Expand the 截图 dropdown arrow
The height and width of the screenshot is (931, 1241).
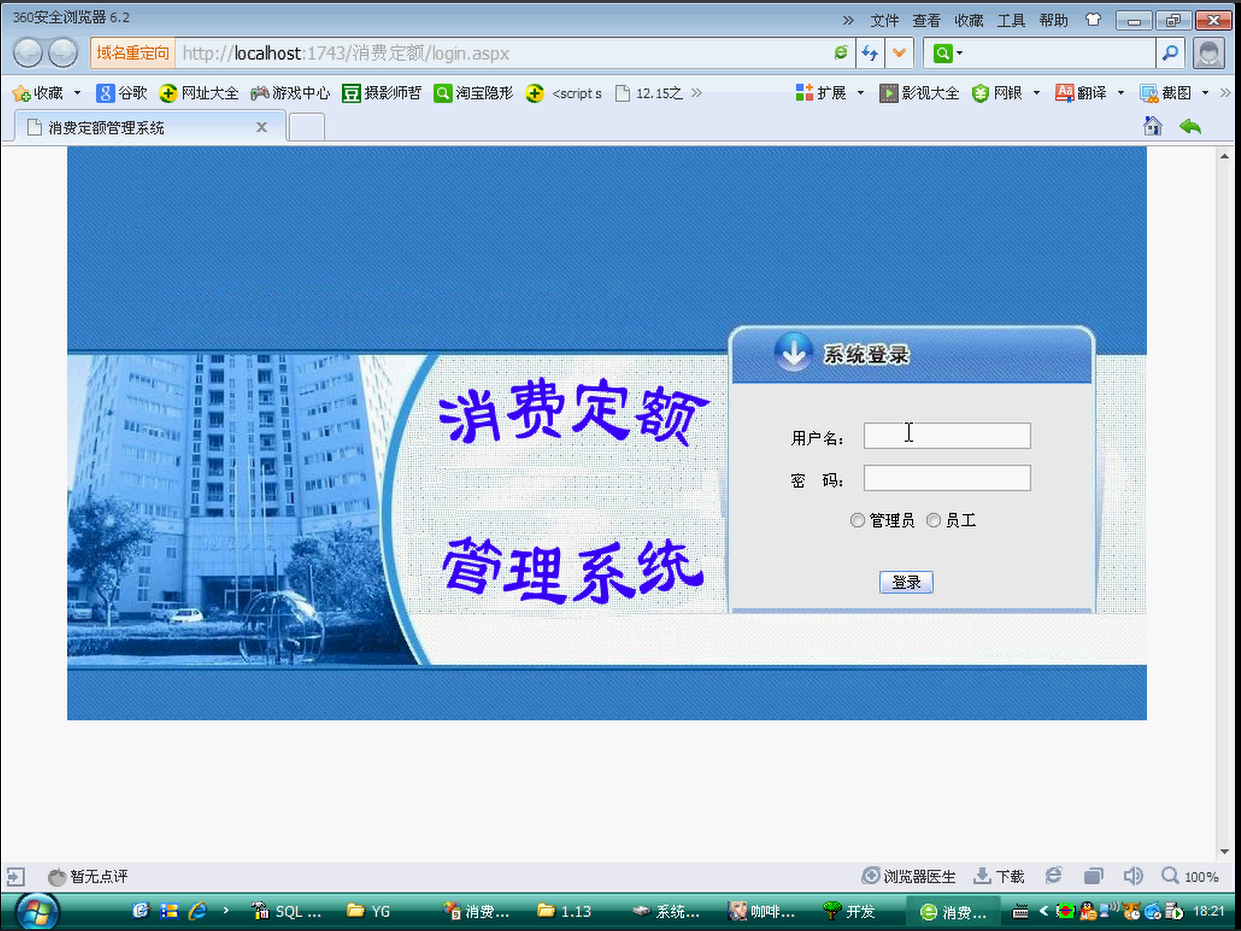(1205, 93)
